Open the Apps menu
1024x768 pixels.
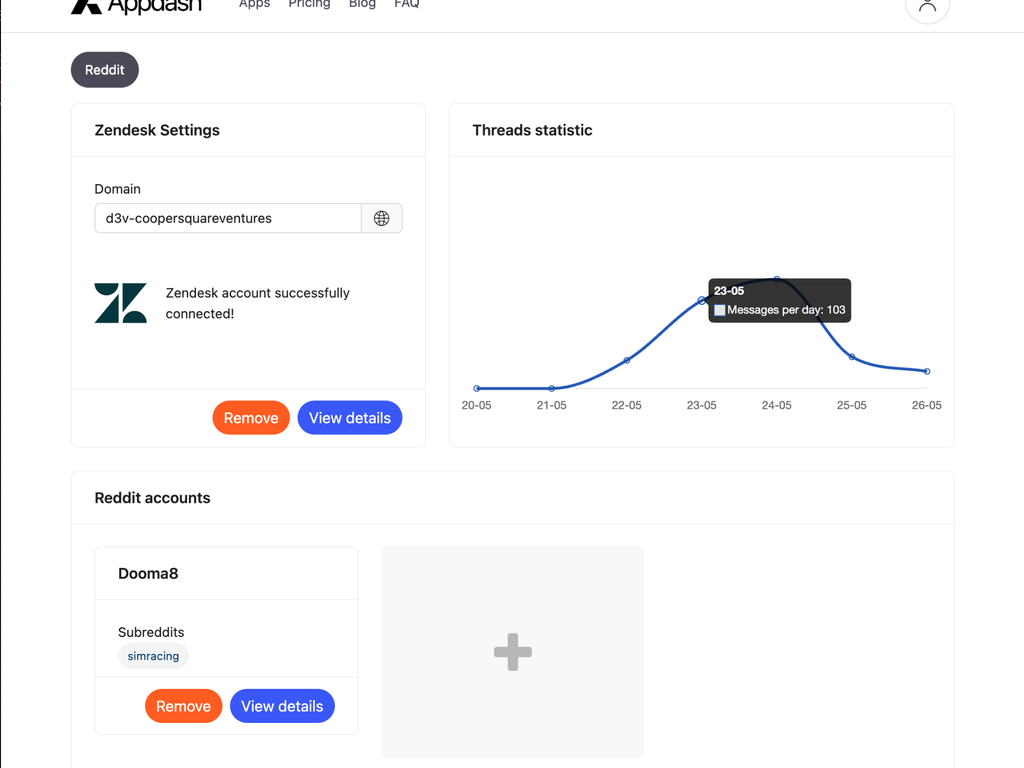(x=254, y=5)
